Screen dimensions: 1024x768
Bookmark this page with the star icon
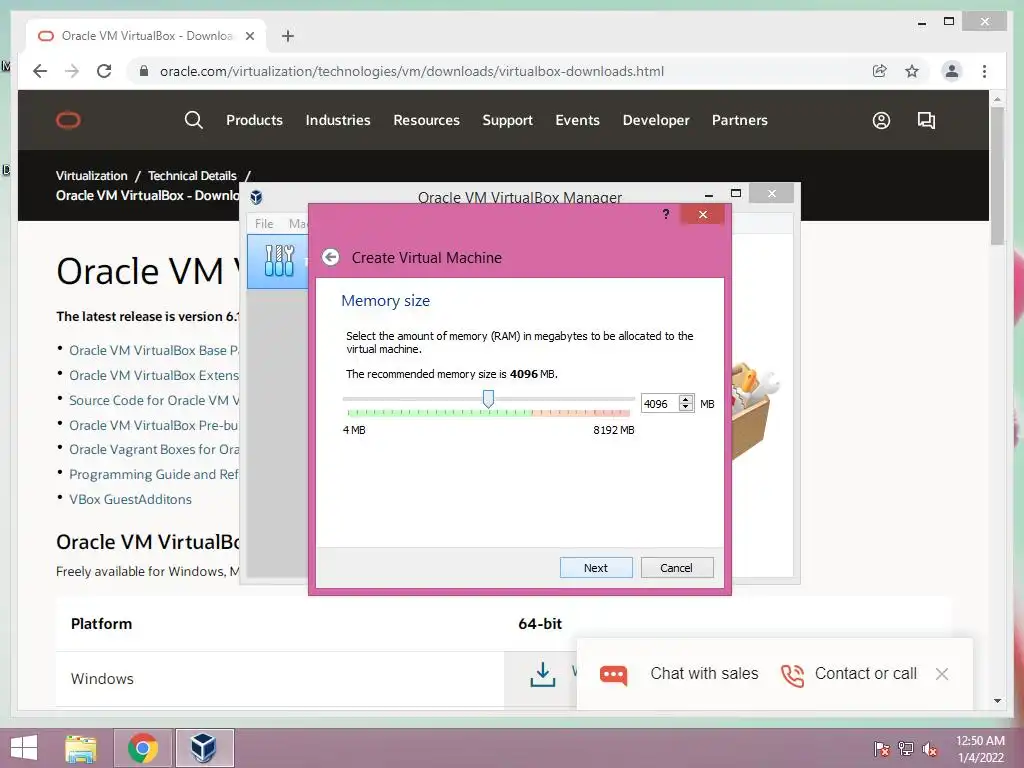tap(912, 71)
